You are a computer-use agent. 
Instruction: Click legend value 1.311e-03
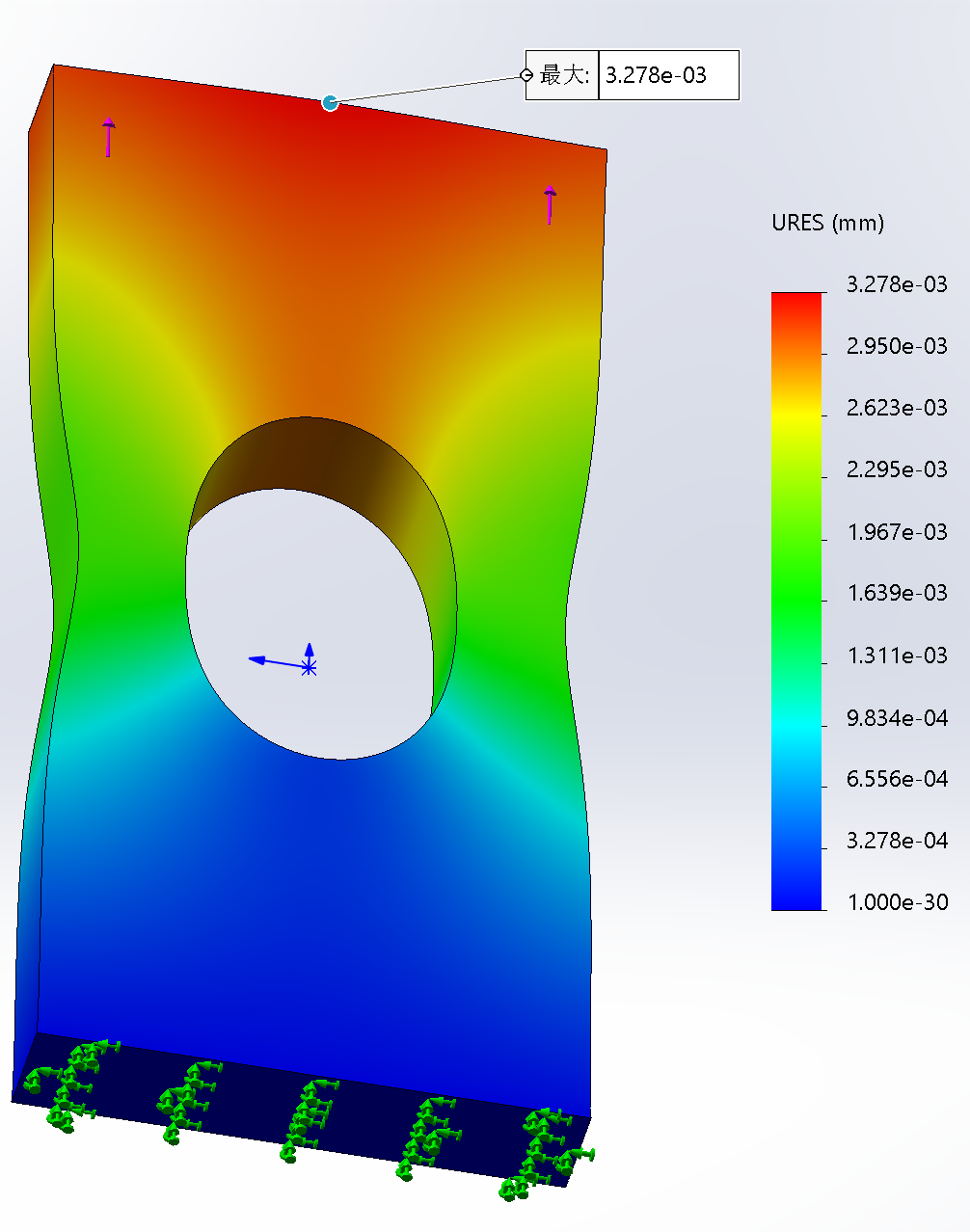(x=897, y=656)
